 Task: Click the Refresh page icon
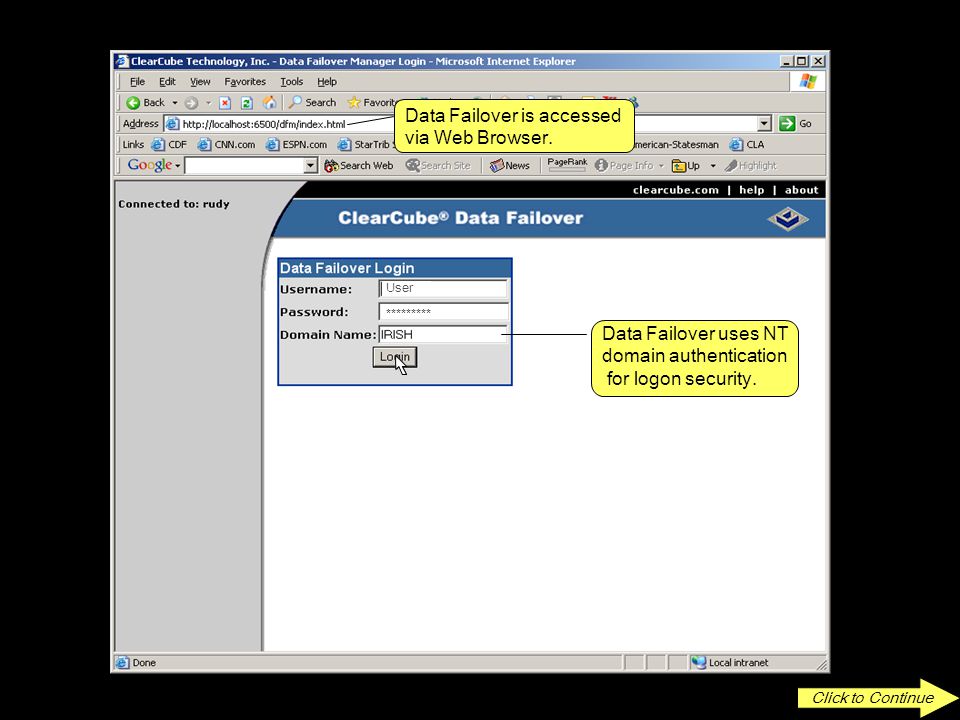click(247, 103)
